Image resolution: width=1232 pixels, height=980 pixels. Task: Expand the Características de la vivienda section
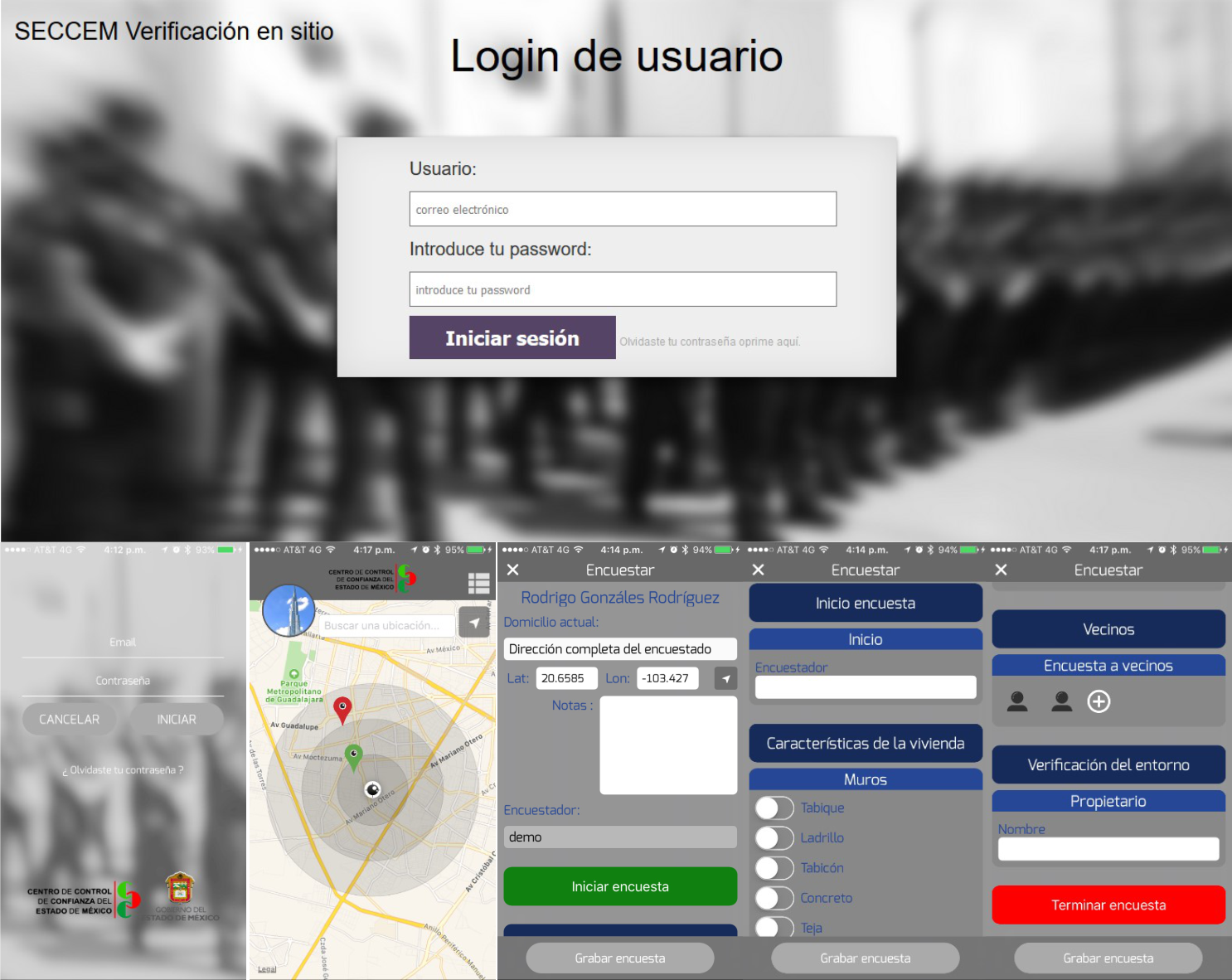pos(865,744)
